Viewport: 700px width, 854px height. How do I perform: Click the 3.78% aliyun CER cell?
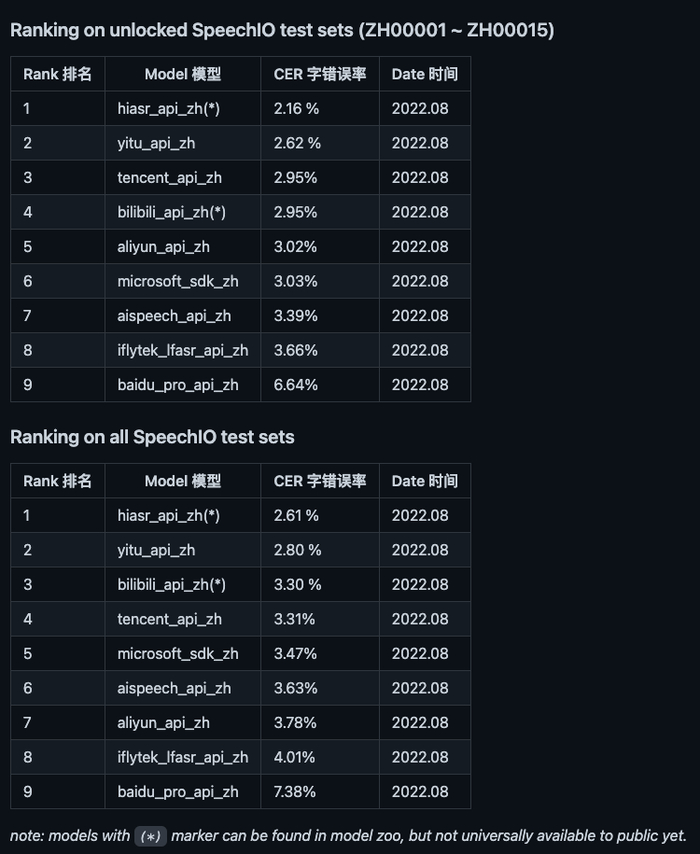tap(295, 723)
